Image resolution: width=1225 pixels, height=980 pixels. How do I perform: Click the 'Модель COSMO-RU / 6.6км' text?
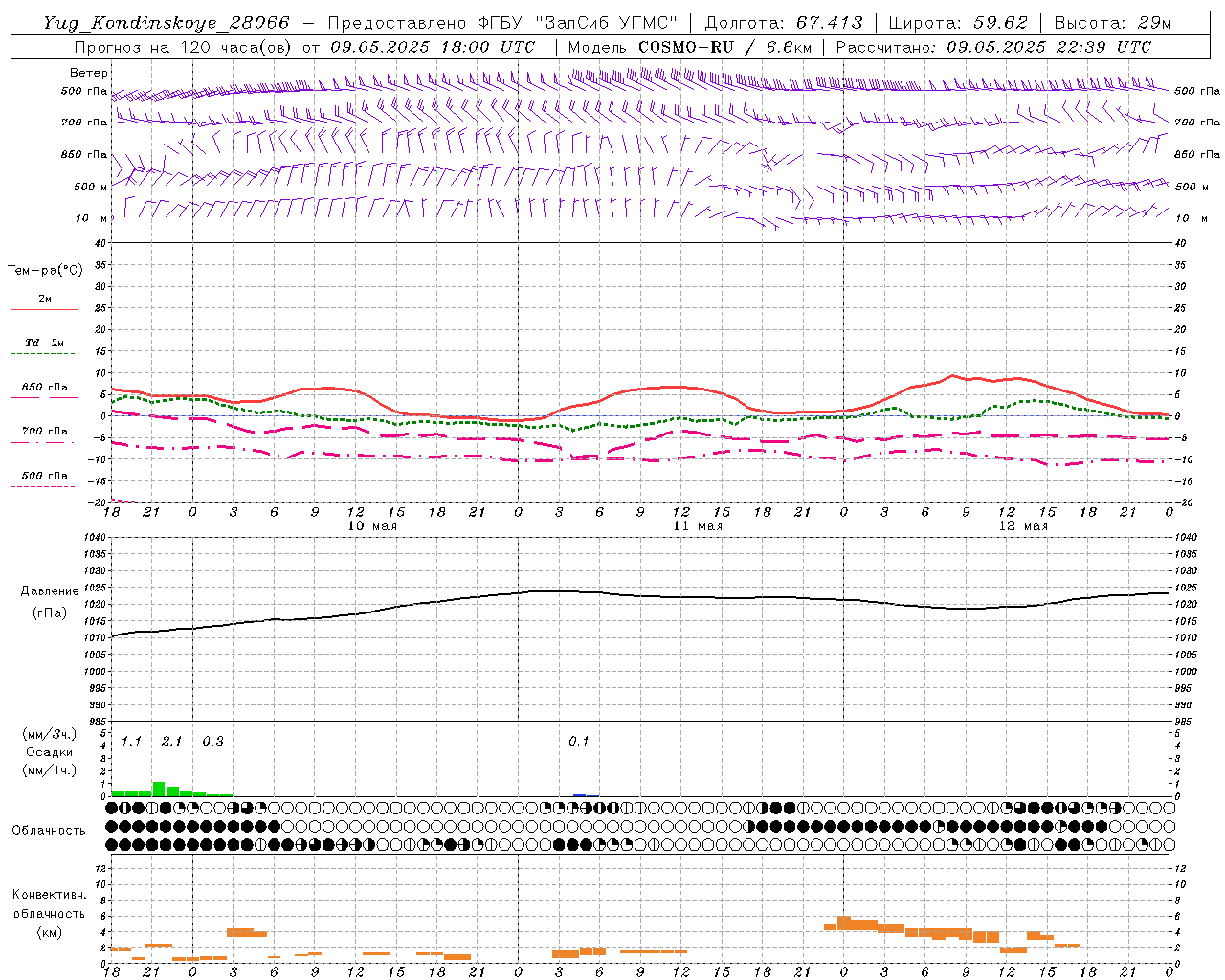coord(690,47)
